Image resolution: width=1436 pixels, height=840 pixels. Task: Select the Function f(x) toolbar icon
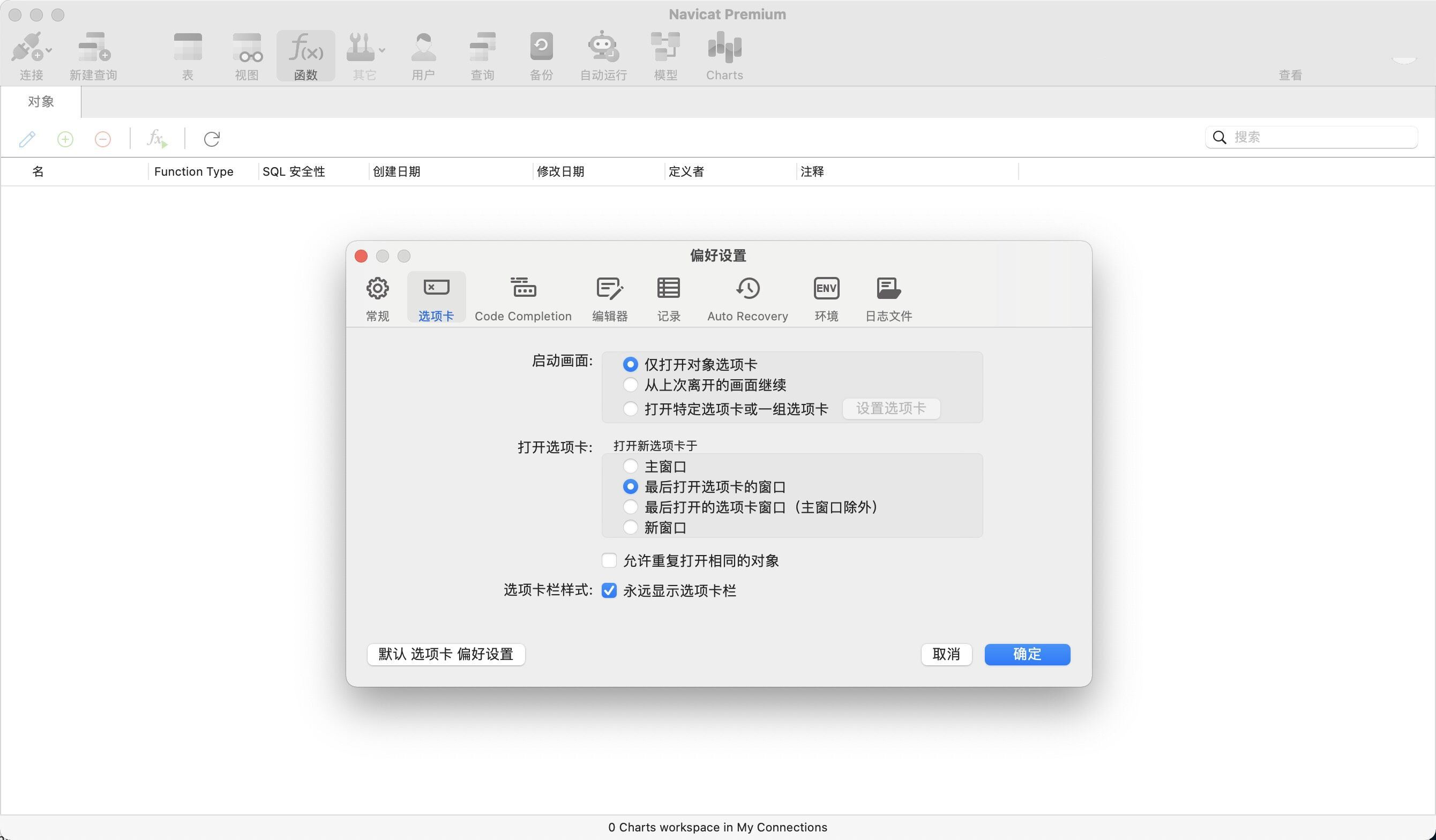click(x=306, y=47)
